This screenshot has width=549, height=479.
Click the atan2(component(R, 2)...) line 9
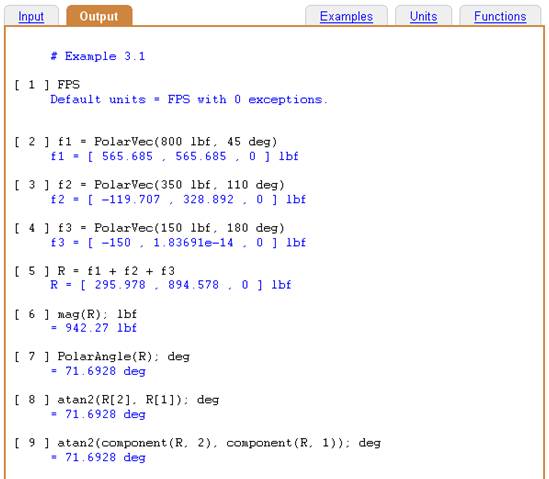219,443
